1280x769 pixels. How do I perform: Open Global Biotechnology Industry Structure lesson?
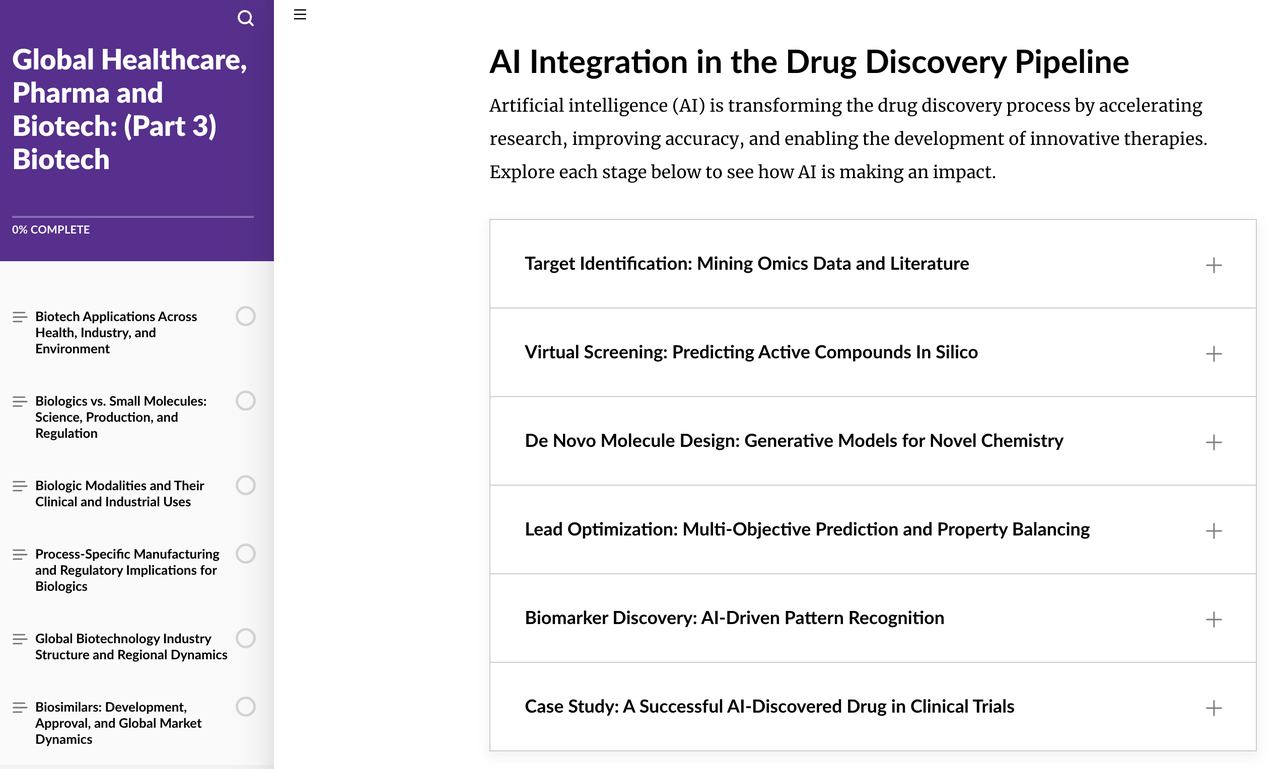131,646
